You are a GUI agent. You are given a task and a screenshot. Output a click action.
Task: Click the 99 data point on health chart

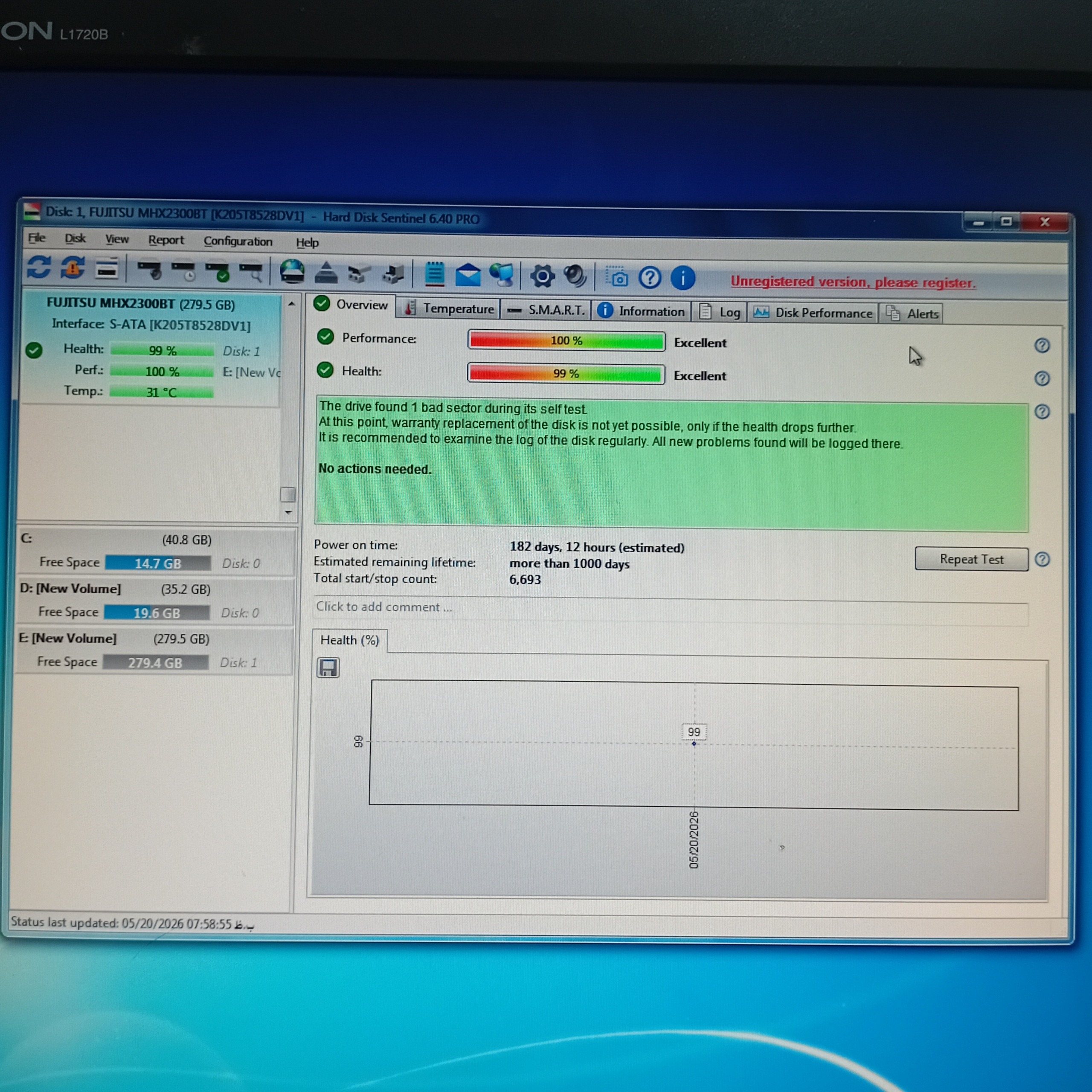(694, 744)
